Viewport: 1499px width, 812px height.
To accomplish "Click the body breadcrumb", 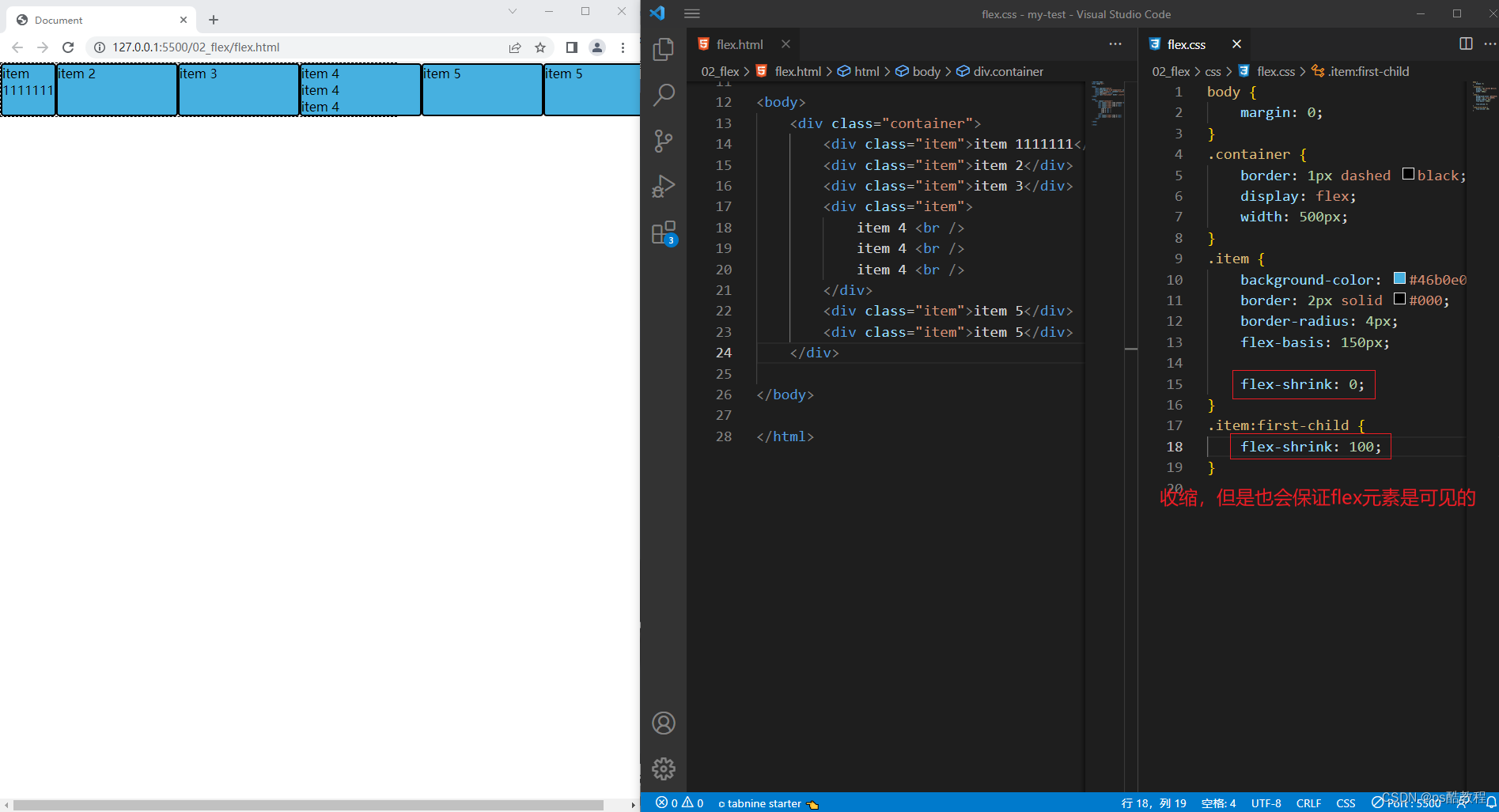I will tap(918, 71).
